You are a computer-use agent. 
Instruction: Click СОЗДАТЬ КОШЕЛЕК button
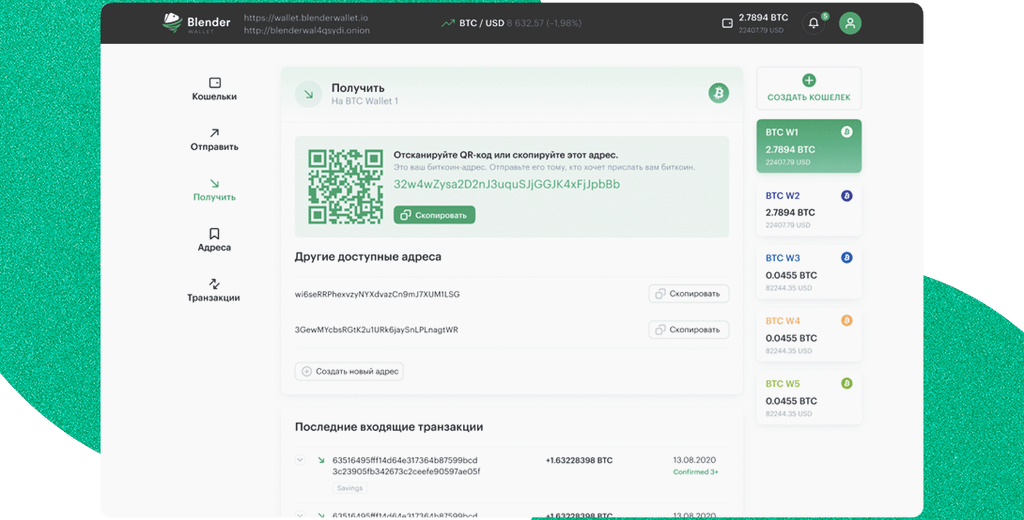coord(808,88)
